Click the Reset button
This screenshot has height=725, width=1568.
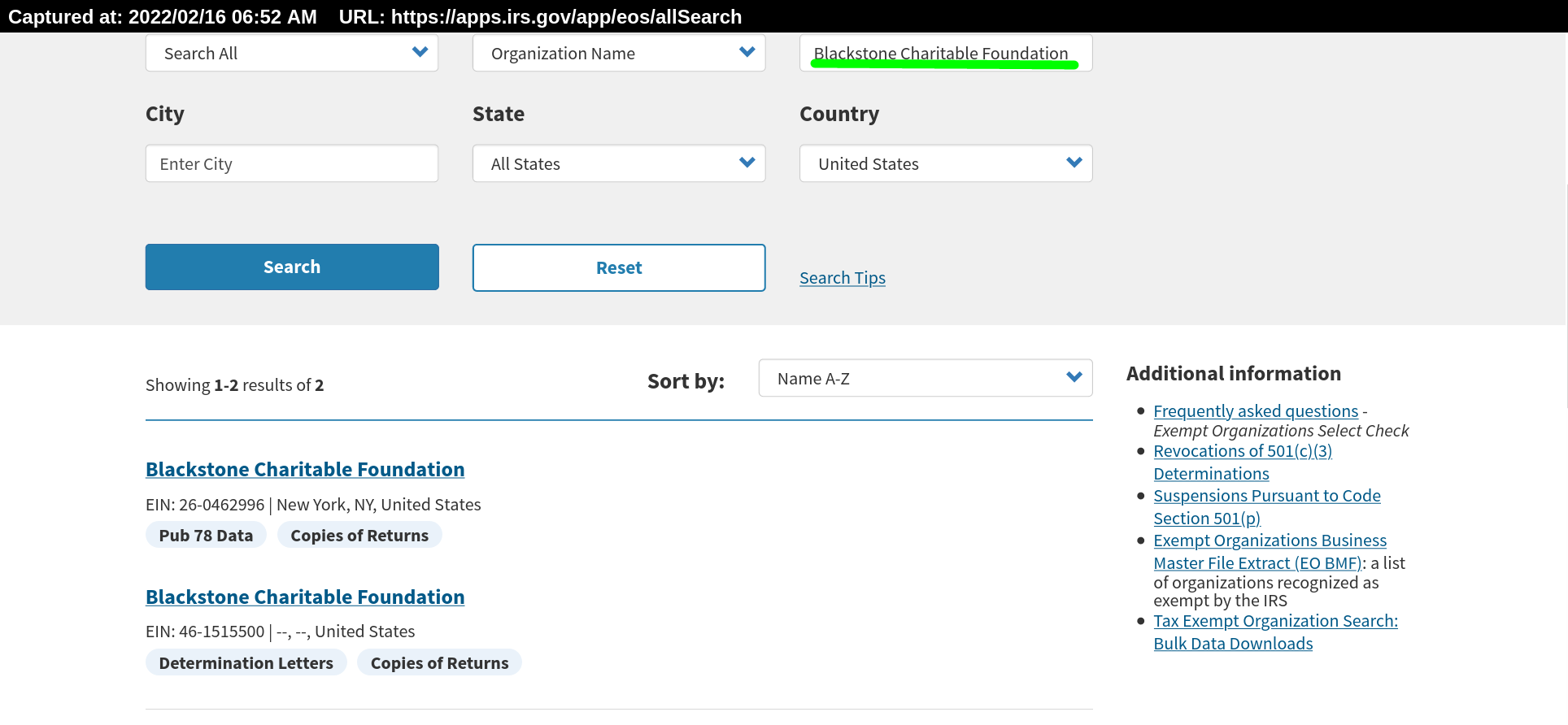pos(619,267)
